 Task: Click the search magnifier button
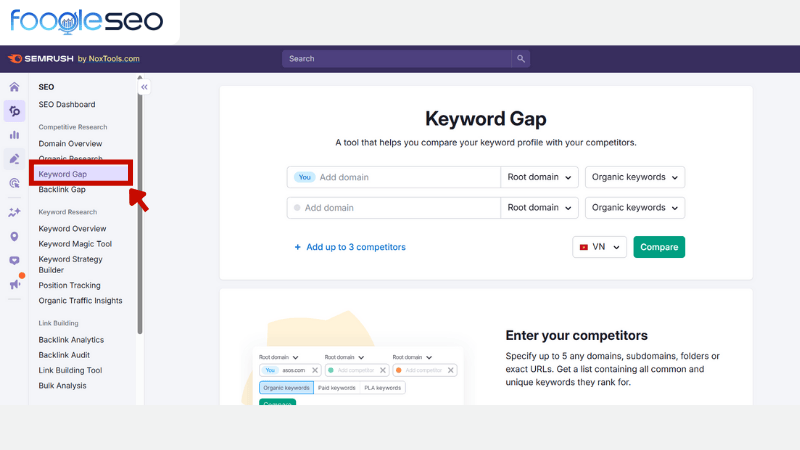click(x=521, y=59)
